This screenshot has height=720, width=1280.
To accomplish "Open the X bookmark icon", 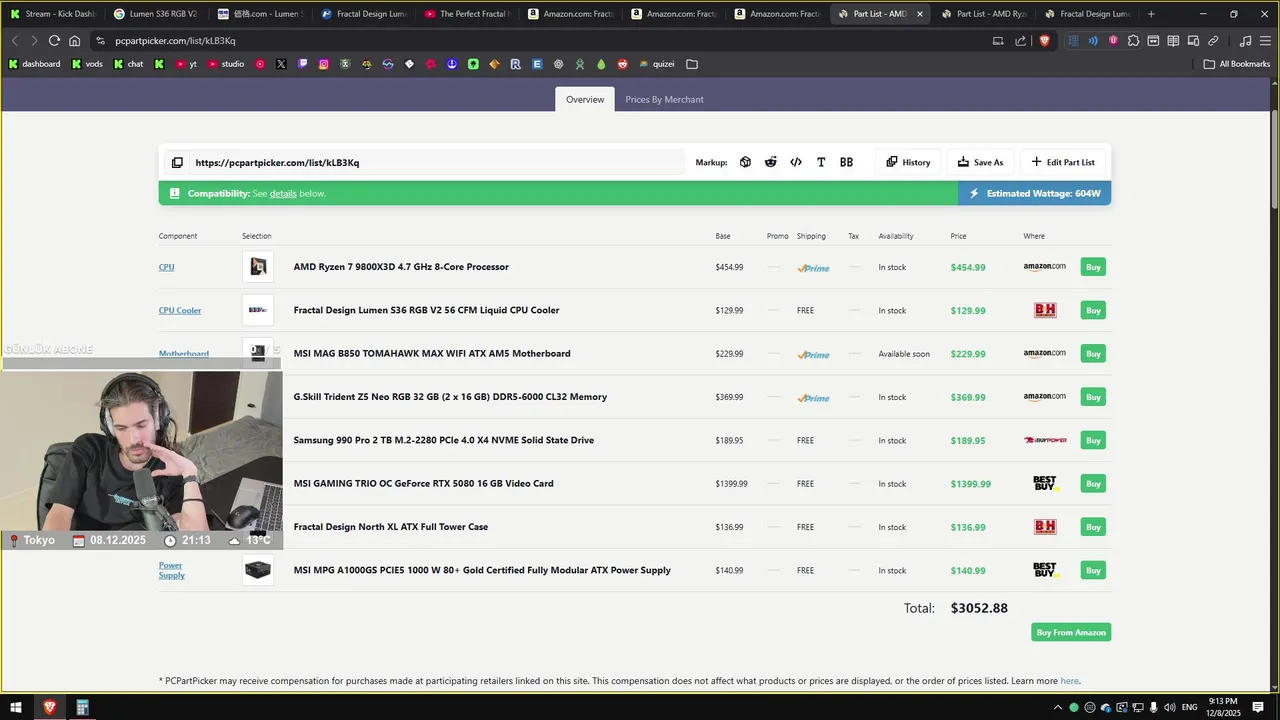I will (281, 64).
